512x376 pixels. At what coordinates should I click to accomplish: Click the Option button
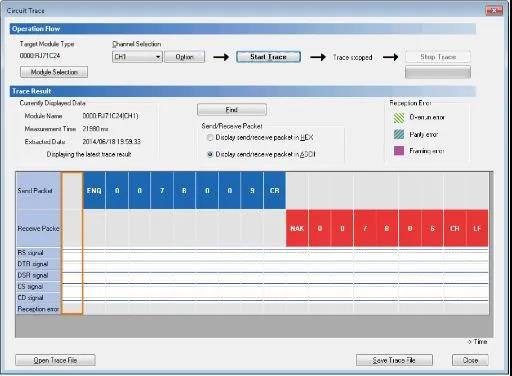tap(185, 57)
